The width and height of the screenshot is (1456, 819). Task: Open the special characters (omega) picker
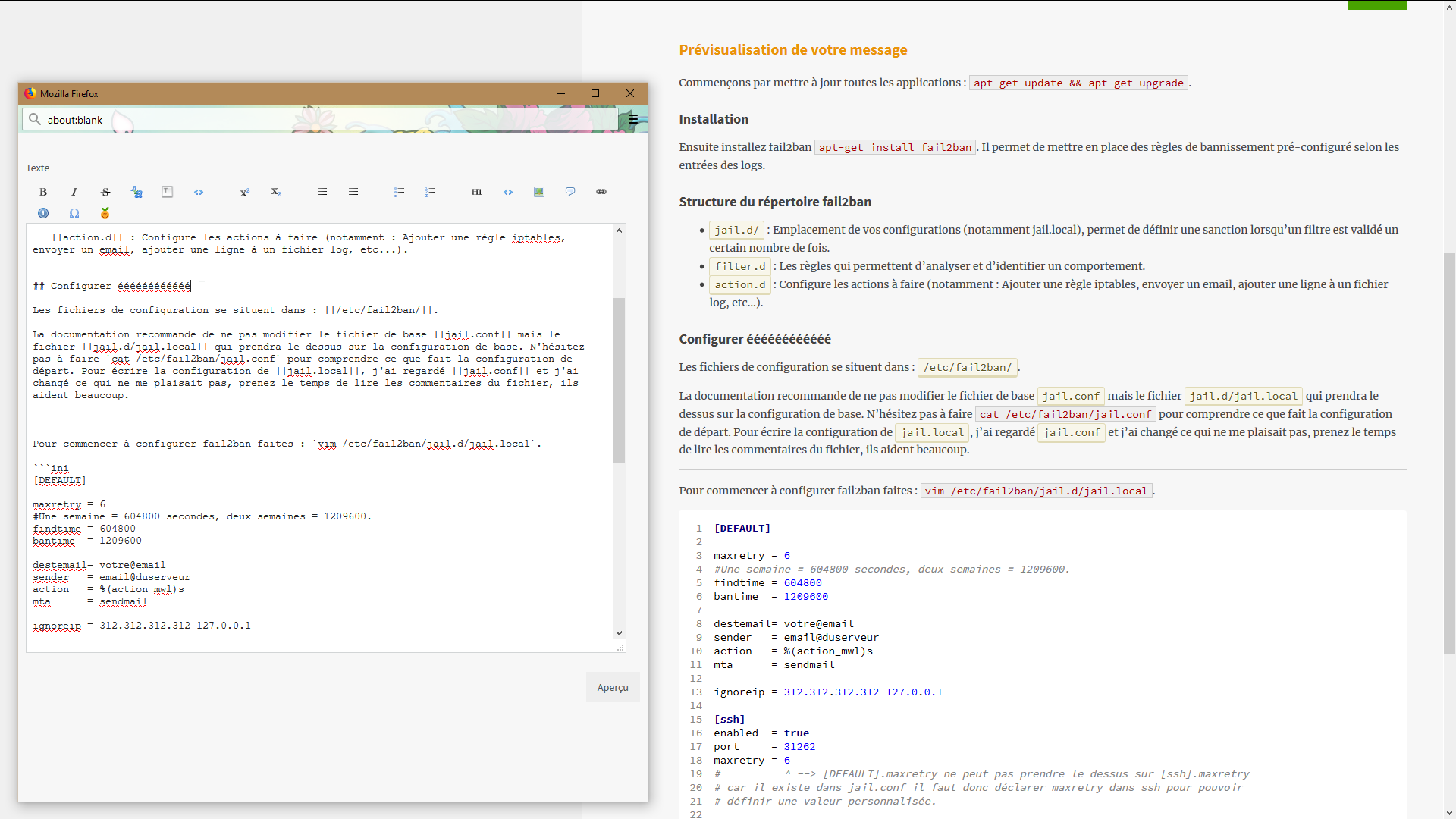(74, 213)
